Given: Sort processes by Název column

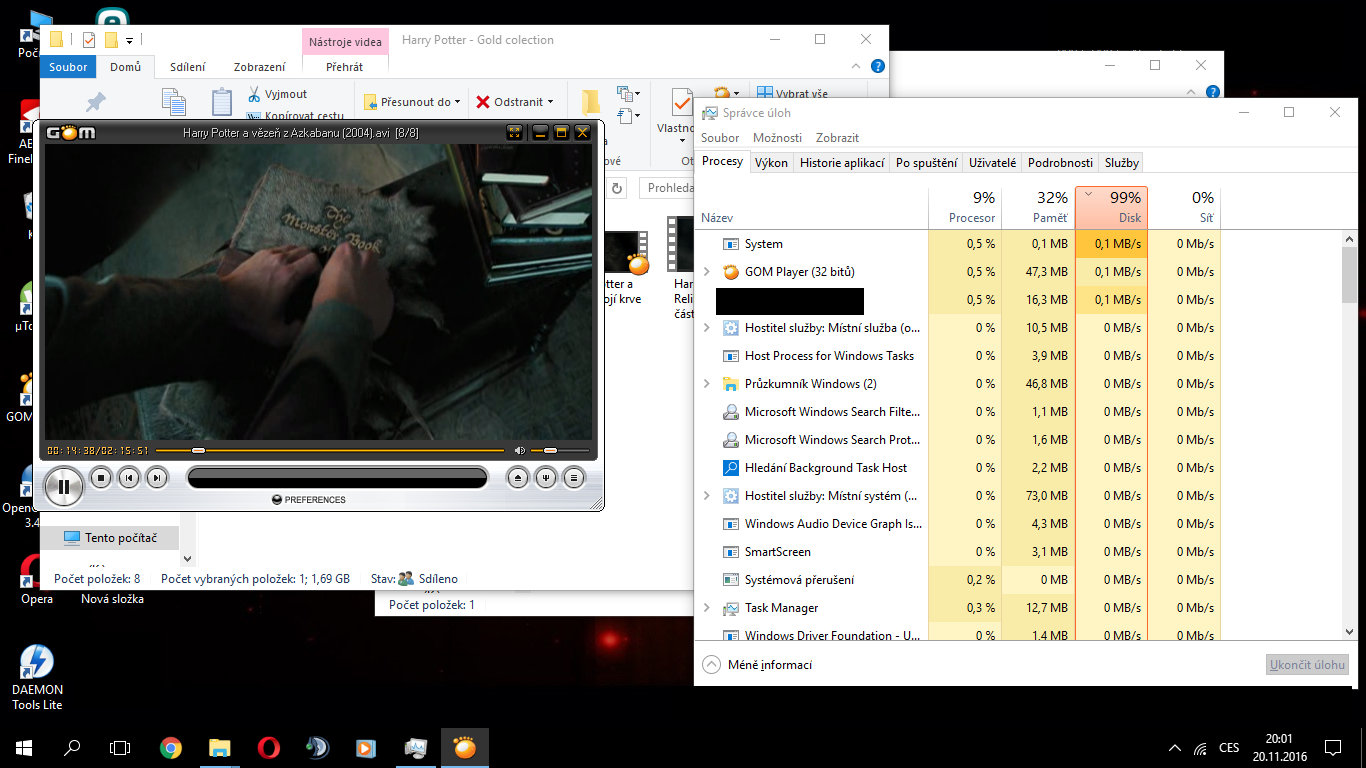Looking at the screenshot, I should click(x=812, y=207).
